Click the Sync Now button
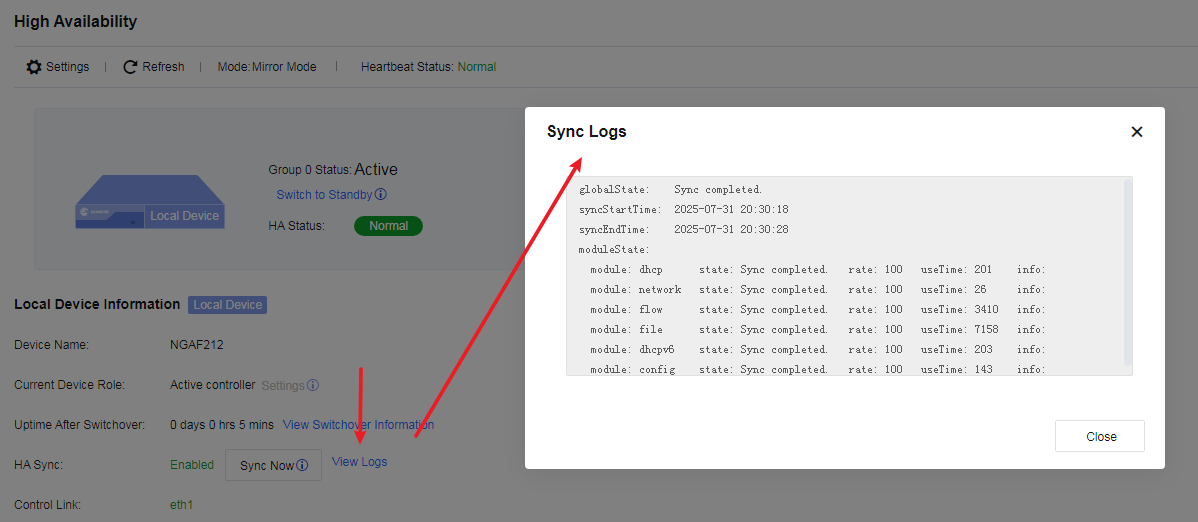The width and height of the screenshot is (1198, 522). [x=274, y=465]
